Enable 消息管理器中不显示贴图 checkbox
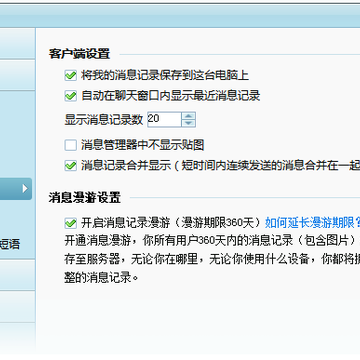This screenshot has height=360, width=360. (x=71, y=145)
